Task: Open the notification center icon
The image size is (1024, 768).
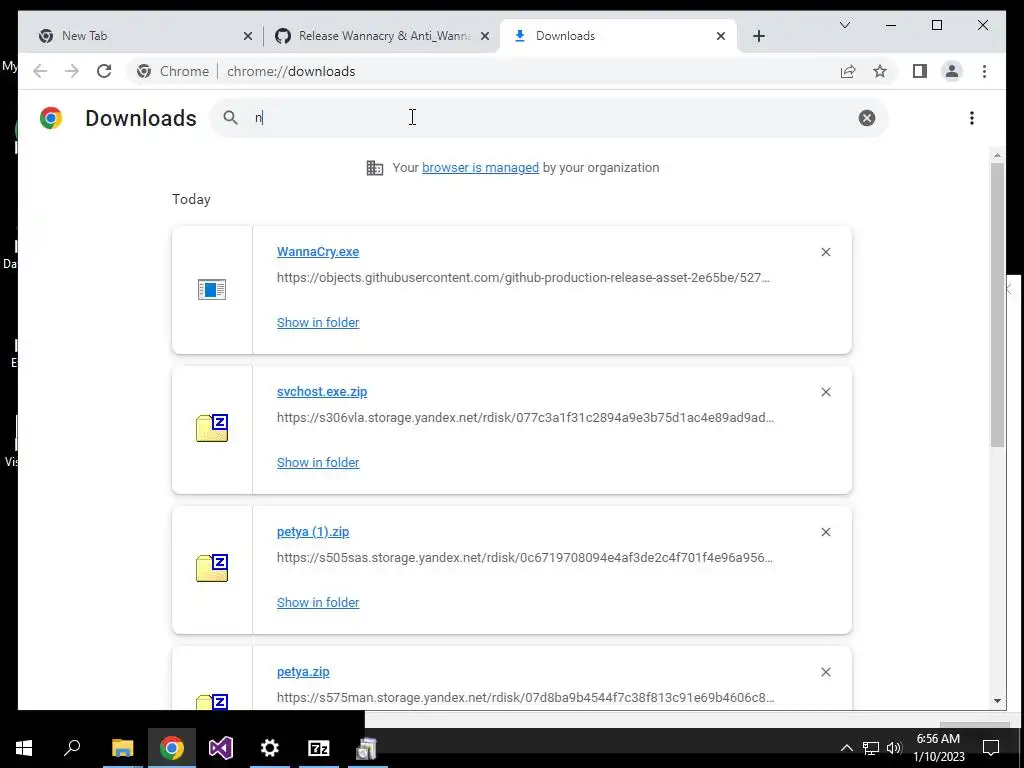Action: point(991,748)
